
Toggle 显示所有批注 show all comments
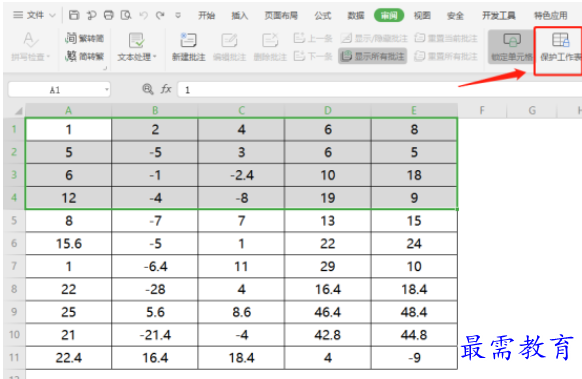372,56
